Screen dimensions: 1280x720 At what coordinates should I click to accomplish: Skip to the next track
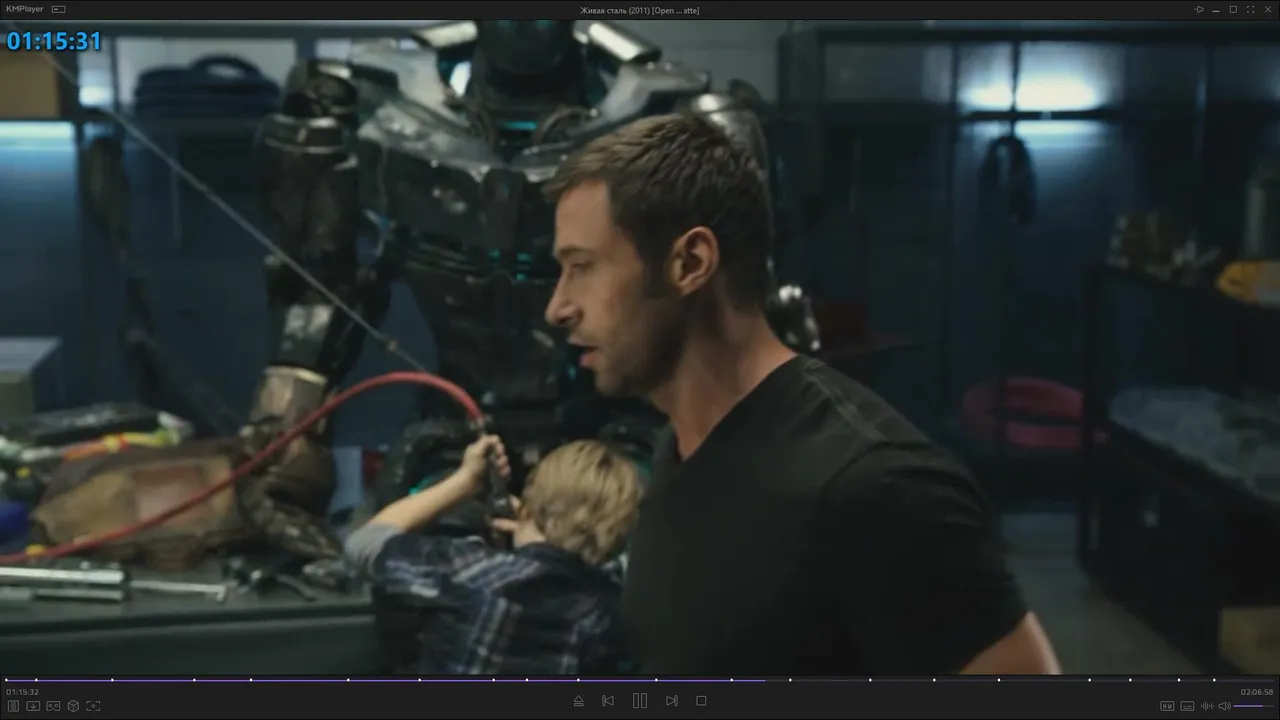672,701
